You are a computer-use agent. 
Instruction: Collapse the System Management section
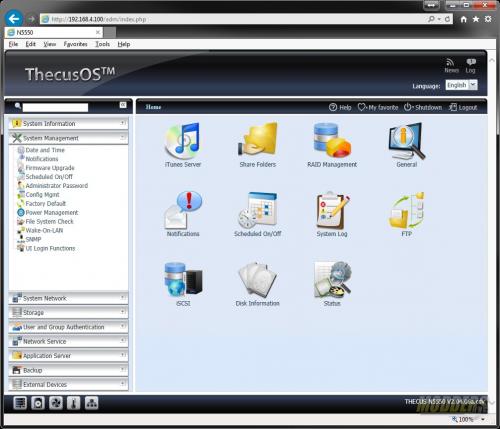pos(68,138)
